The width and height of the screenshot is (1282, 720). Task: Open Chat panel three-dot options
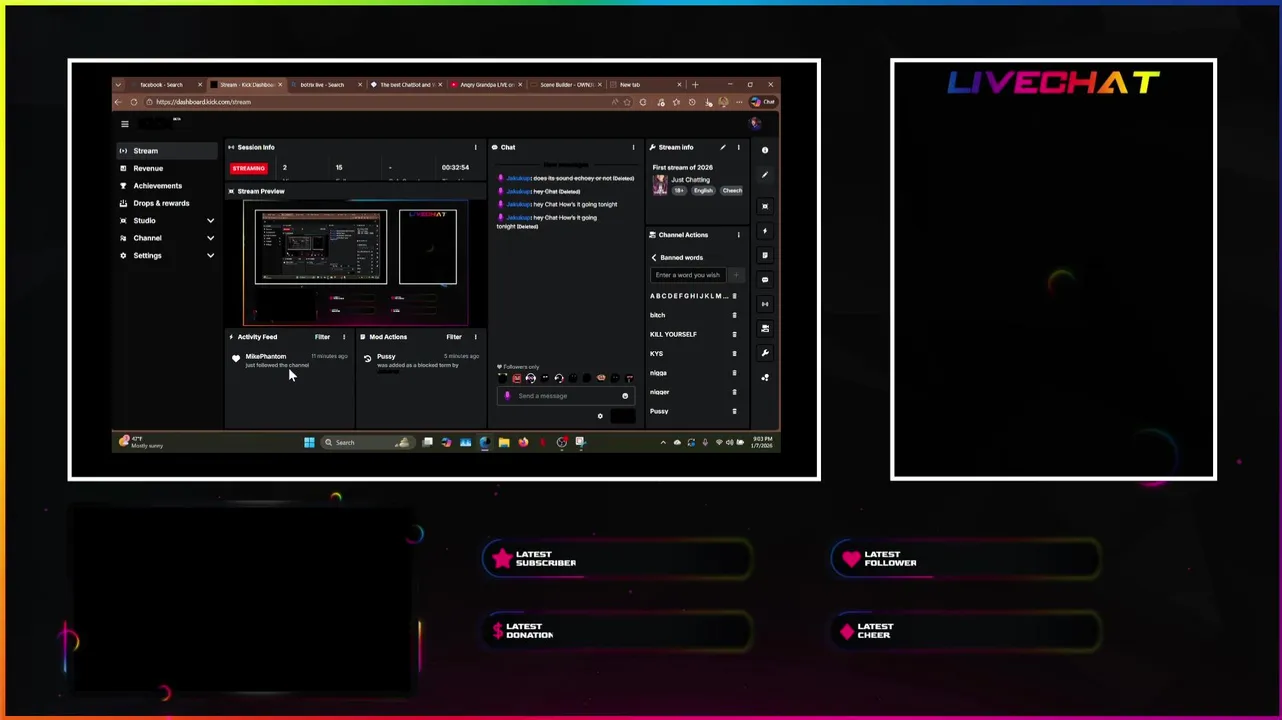pos(633,147)
